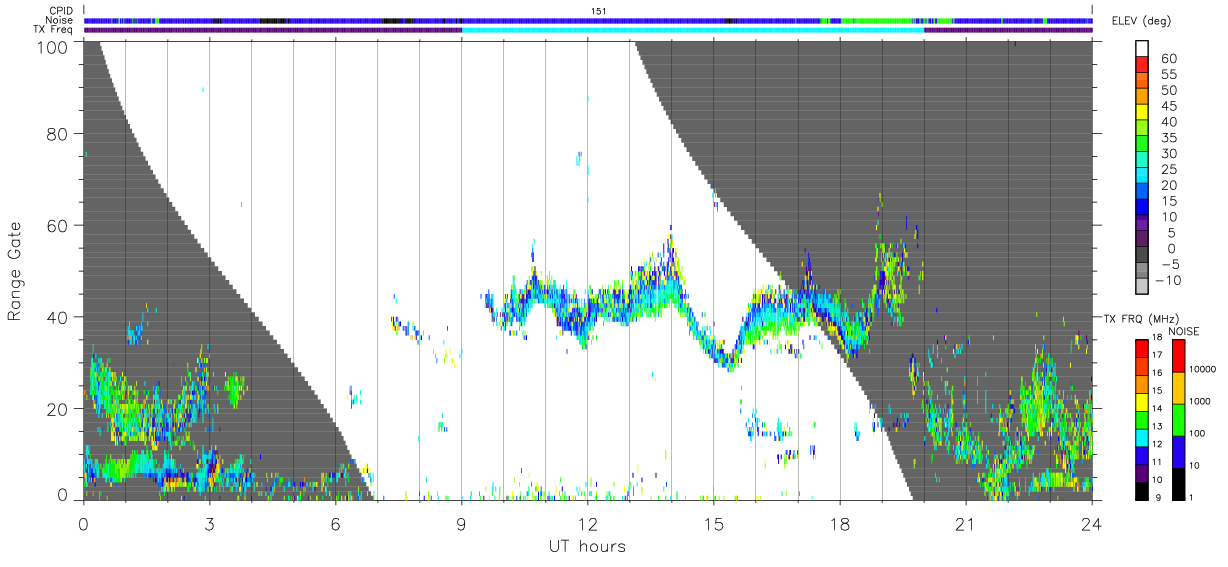The height and width of the screenshot is (567, 1228).
Task: Click the 6 tick on the UT hours axis
Action: point(335,524)
